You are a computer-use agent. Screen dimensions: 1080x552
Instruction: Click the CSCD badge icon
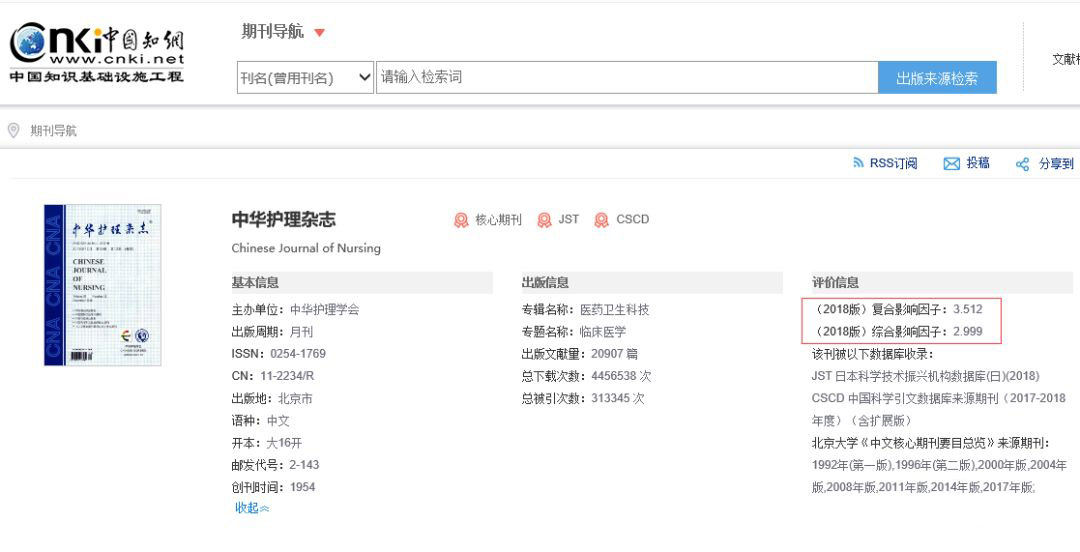601,220
